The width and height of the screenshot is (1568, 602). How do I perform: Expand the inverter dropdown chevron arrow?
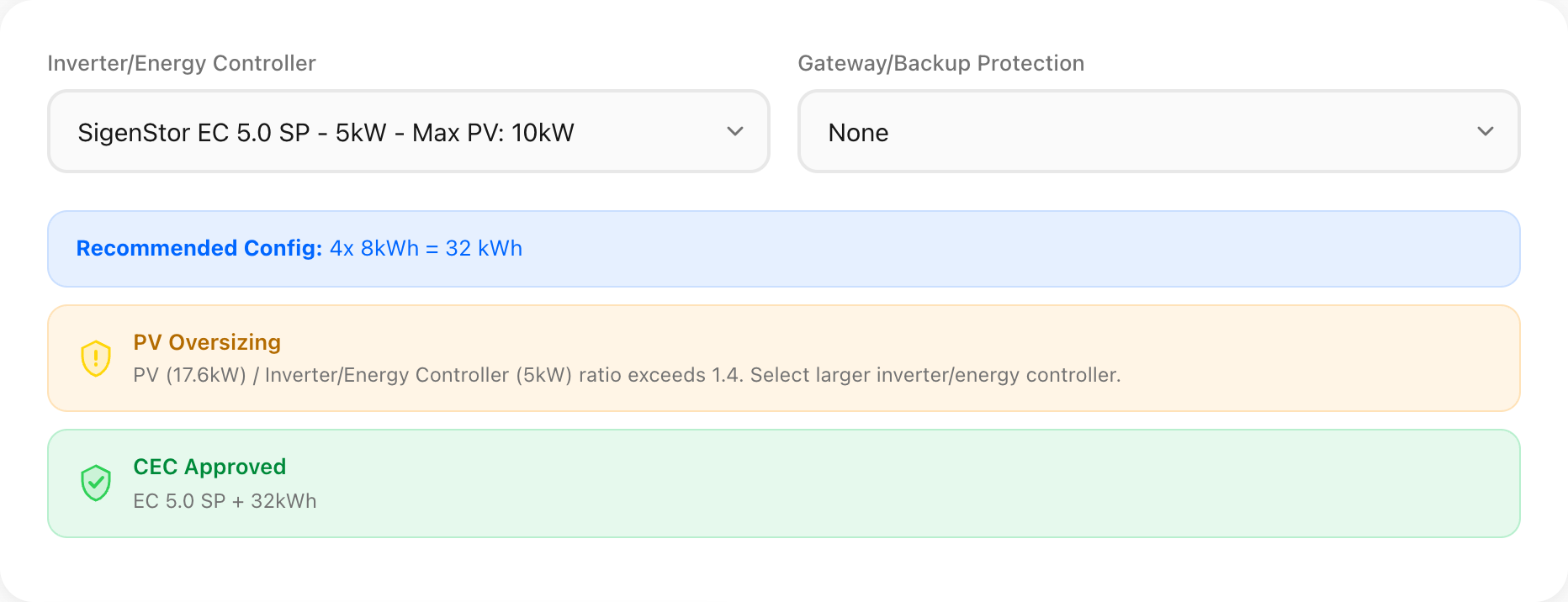[x=735, y=132]
